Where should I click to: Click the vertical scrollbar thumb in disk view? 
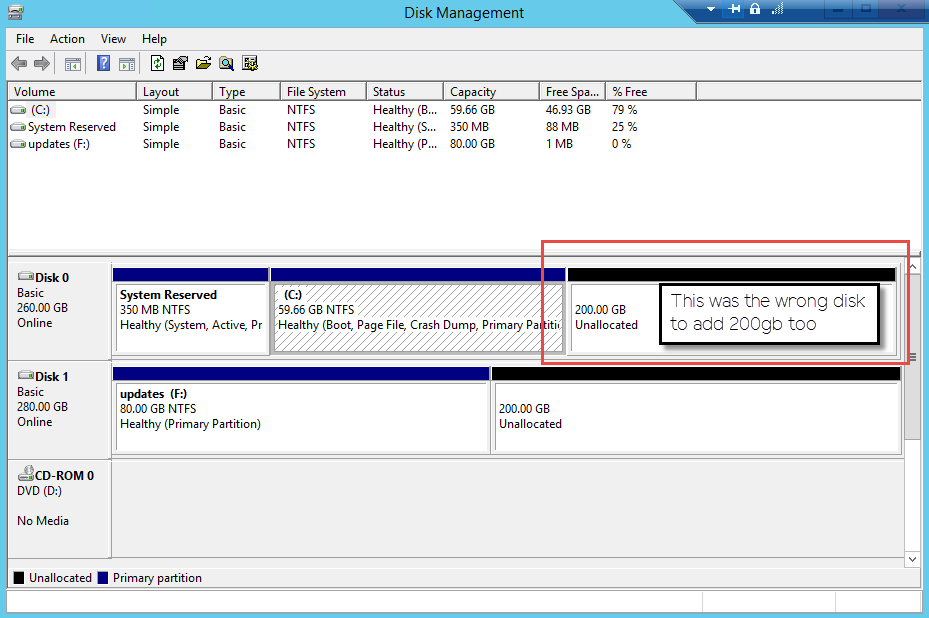[913, 357]
